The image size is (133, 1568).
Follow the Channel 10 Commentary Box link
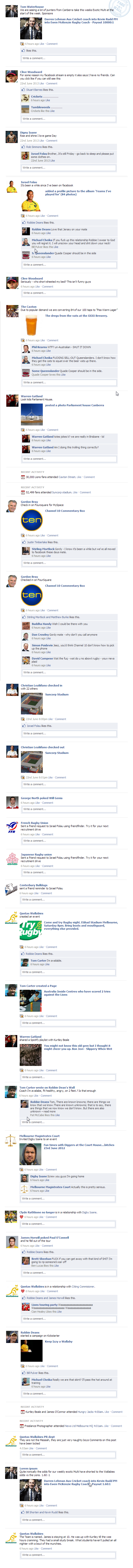coord(65,511)
